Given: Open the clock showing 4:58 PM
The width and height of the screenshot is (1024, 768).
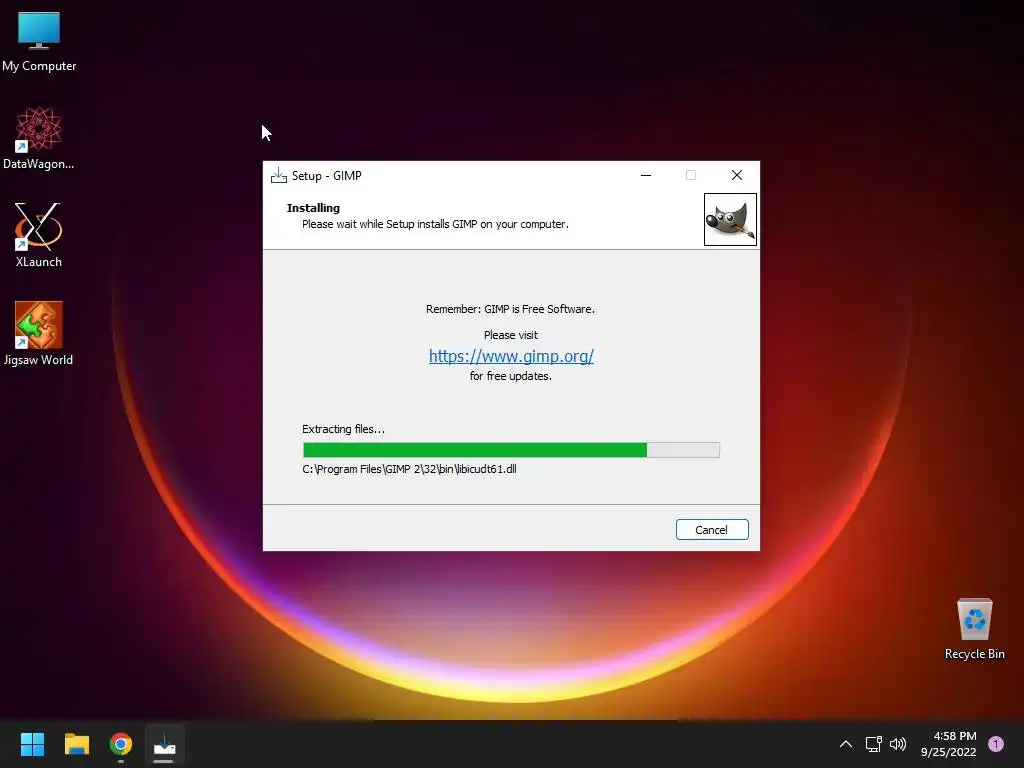Looking at the screenshot, I should point(949,744).
